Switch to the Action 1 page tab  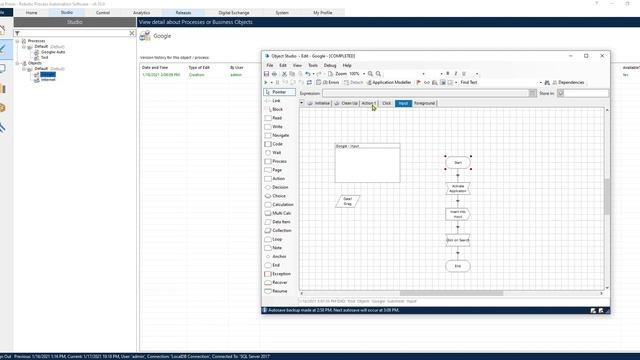[x=369, y=103]
